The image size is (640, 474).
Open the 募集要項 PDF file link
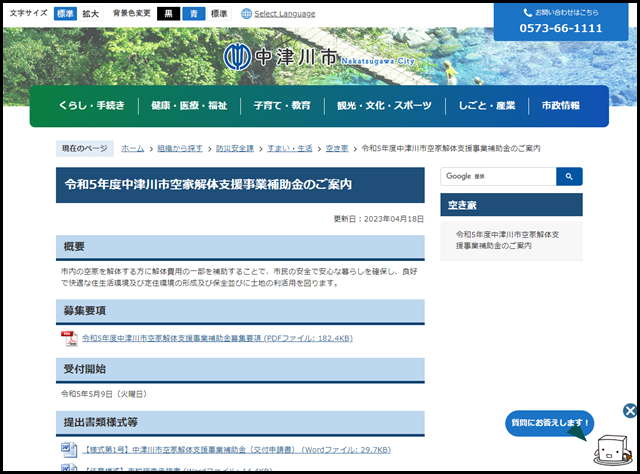click(217, 339)
